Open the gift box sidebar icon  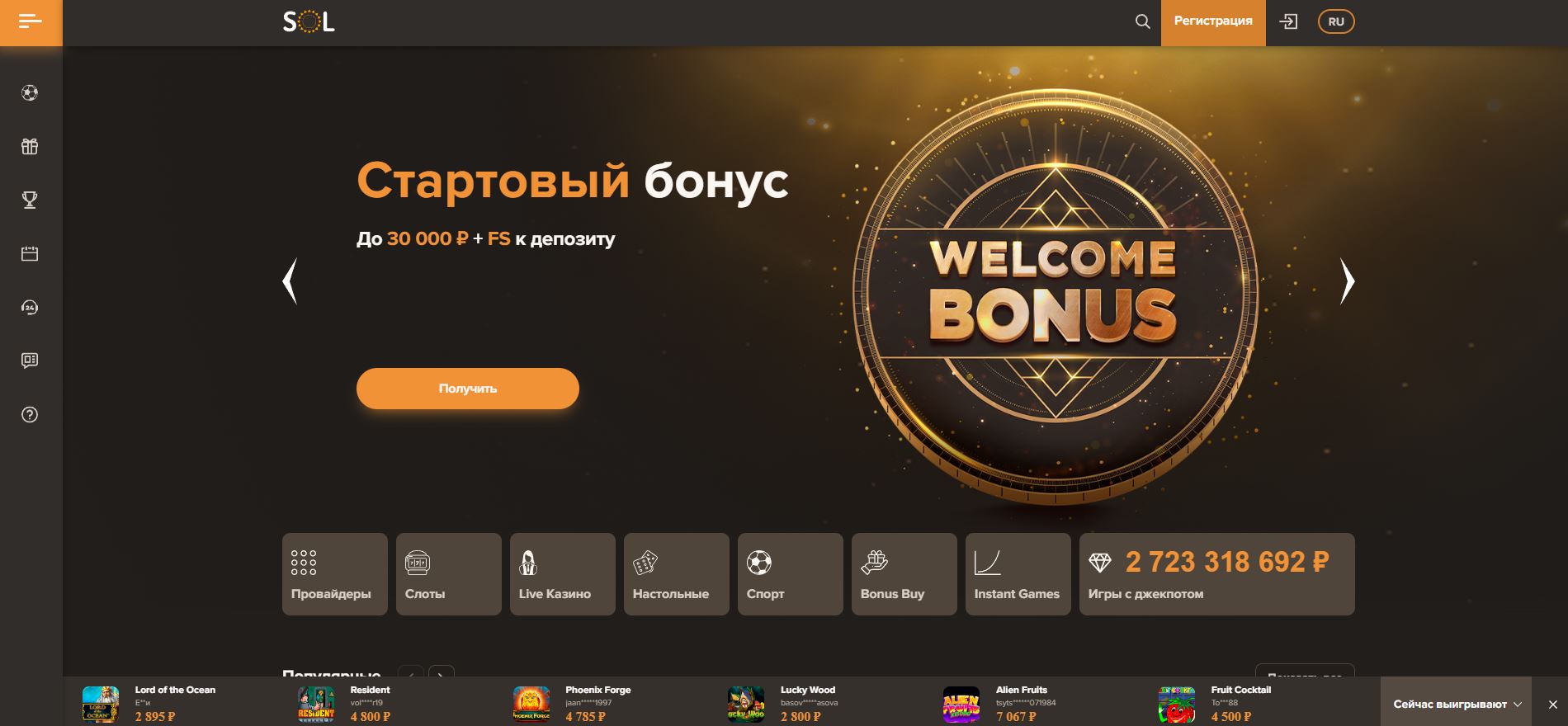click(x=30, y=147)
